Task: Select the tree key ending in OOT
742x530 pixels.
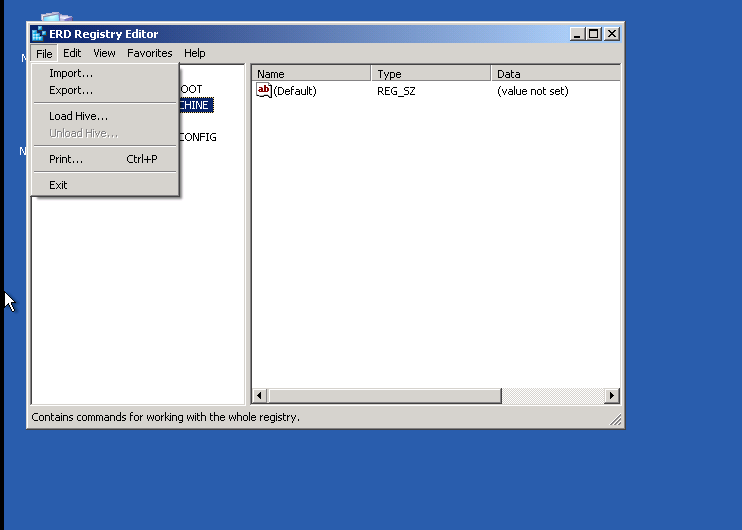Action: [x=191, y=89]
